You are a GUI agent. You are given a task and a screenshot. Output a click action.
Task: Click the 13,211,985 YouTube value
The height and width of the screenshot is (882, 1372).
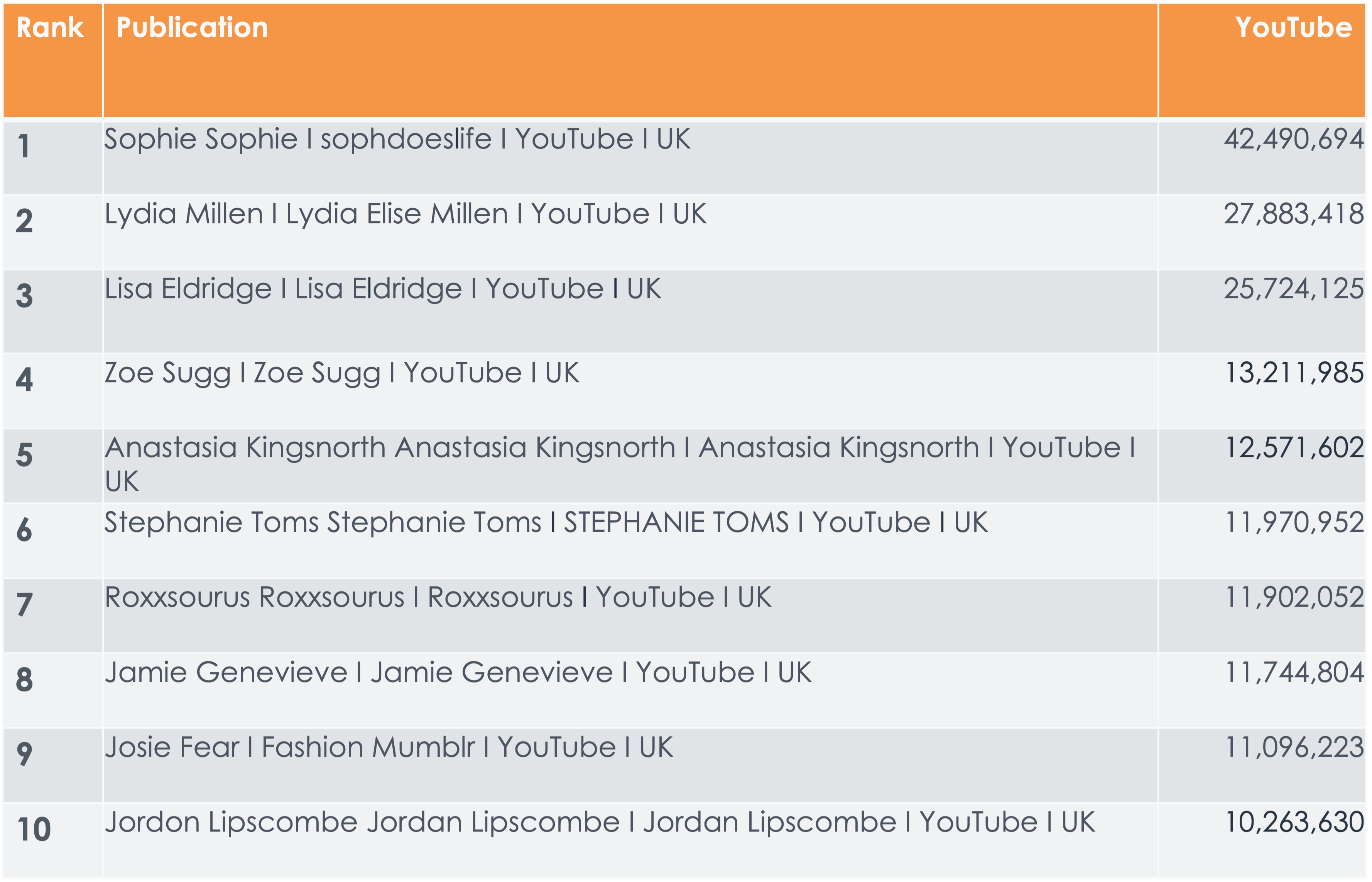tap(1294, 373)
